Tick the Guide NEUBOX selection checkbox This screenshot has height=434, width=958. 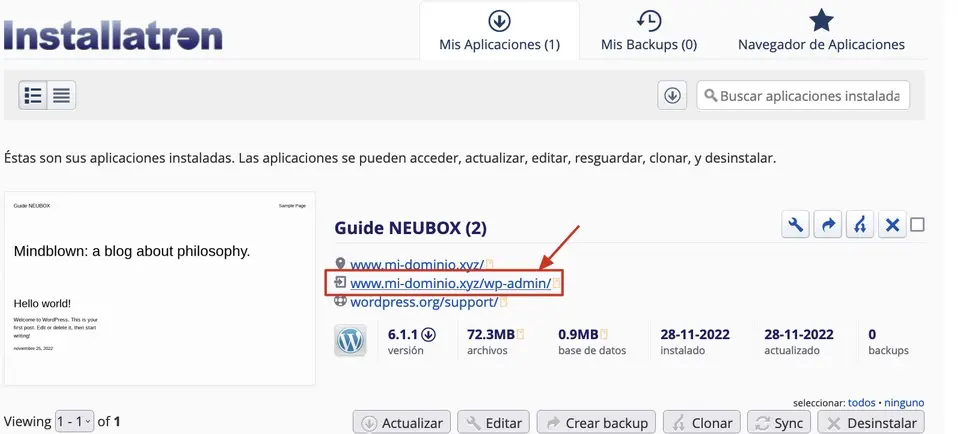(x=917, y=225)
